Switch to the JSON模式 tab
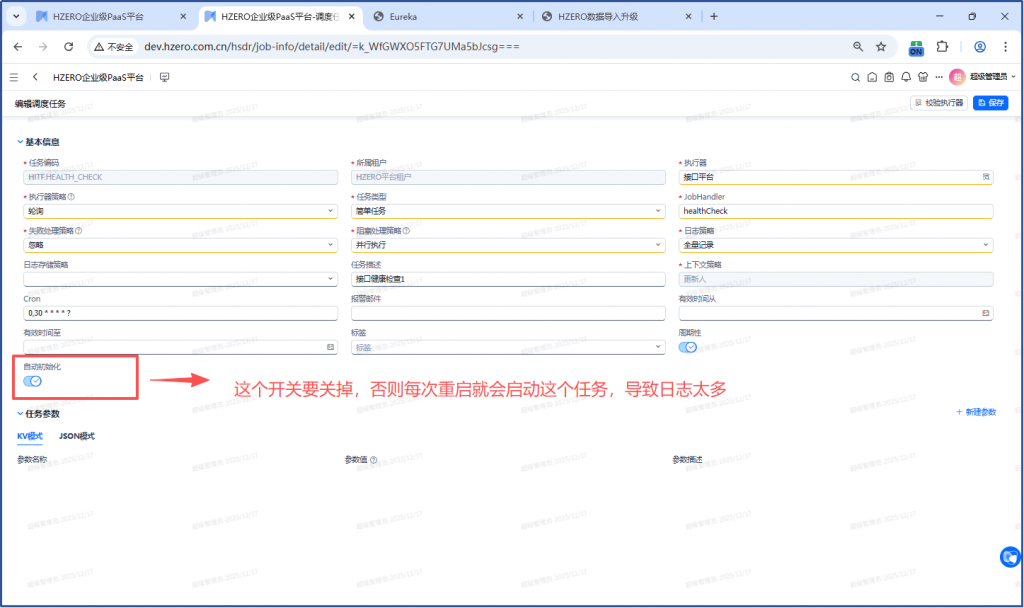 pos(77,436)
